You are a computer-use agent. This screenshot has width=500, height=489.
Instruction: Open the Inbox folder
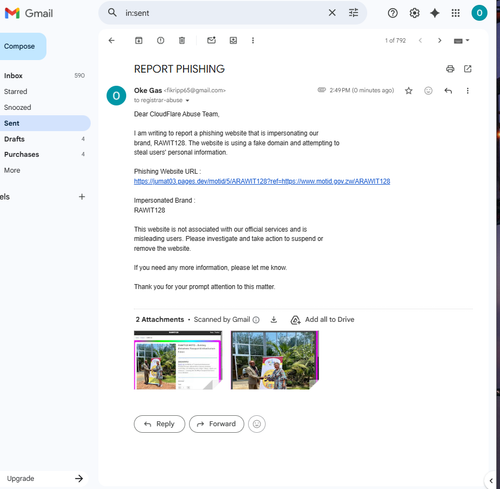tap(44, 76)
